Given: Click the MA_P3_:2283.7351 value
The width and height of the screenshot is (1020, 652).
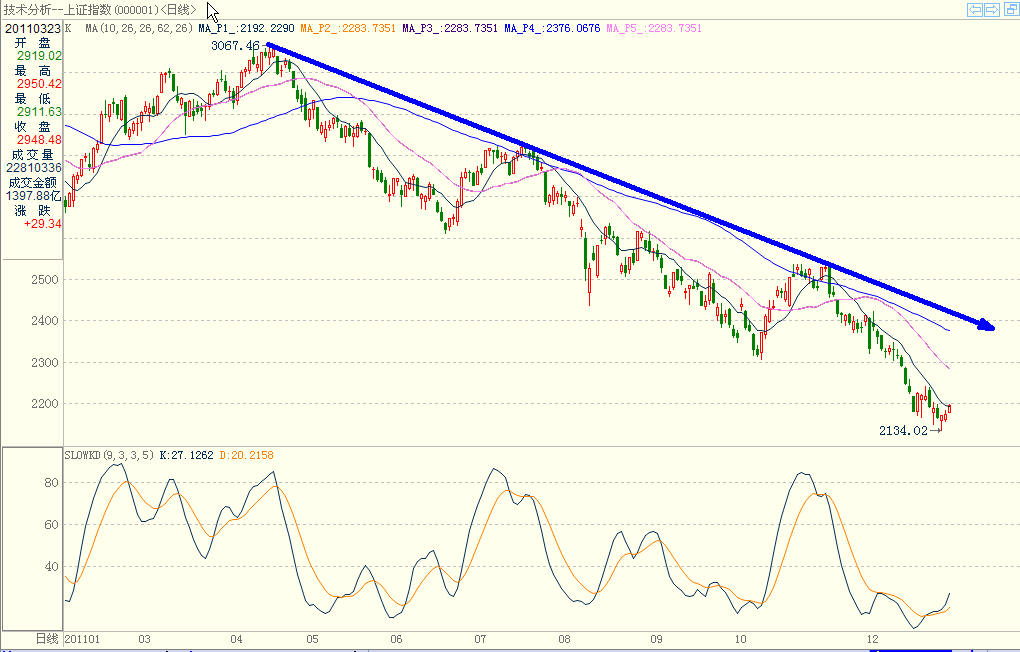Looking at the screenshot, I should [450, 29].
